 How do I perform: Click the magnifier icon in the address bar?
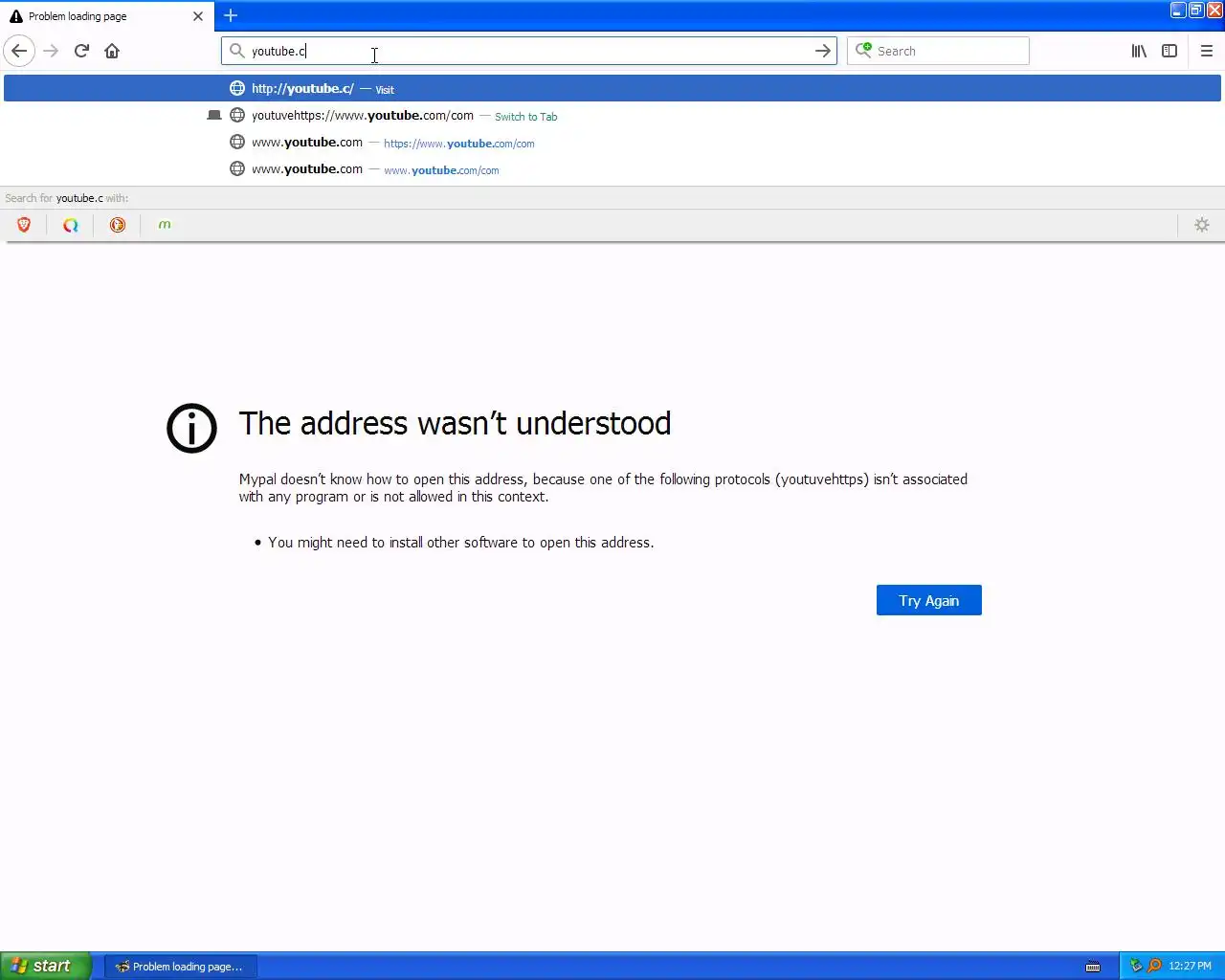(237, 51)
